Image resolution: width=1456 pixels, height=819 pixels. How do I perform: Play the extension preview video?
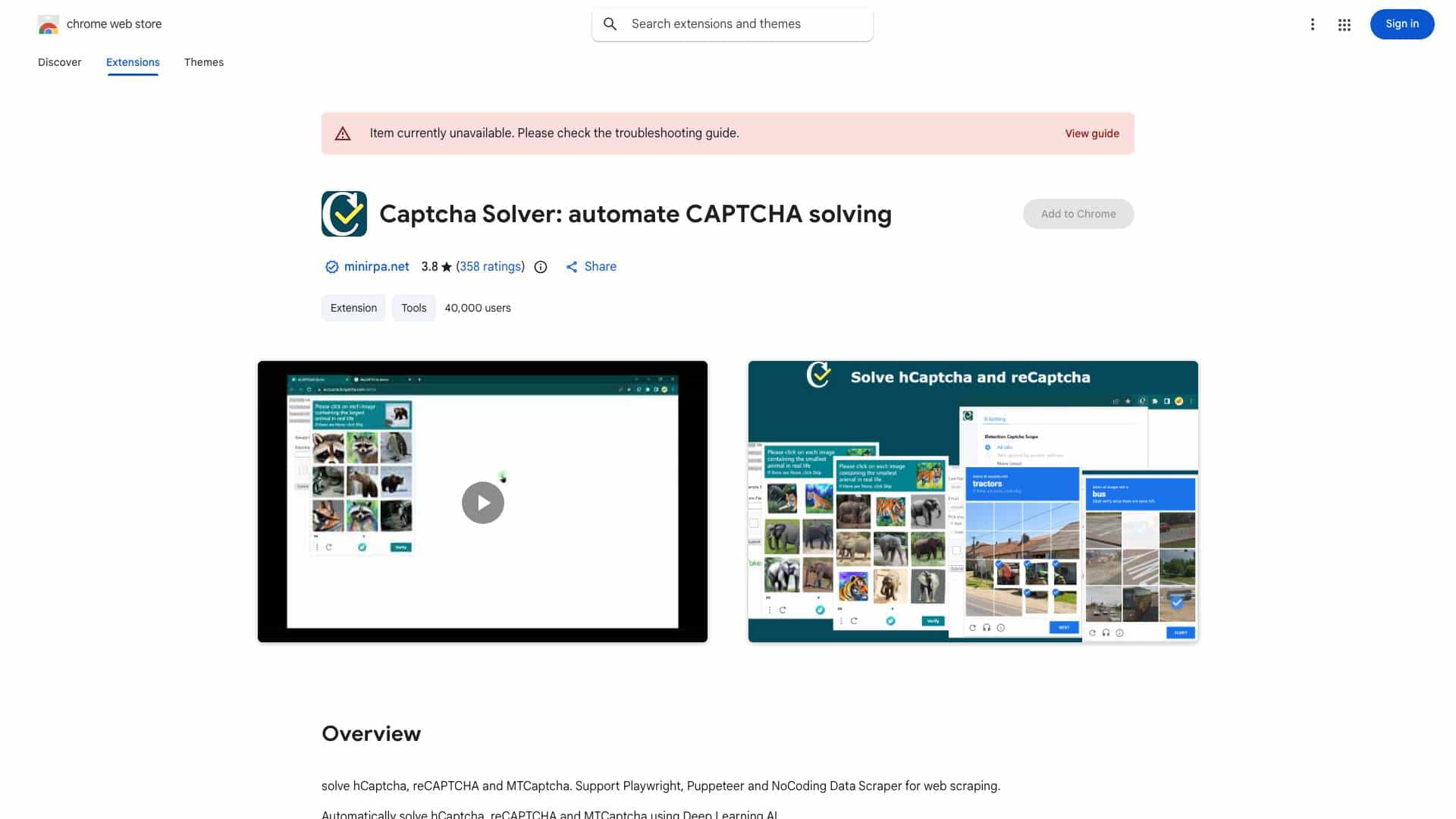coord(483,503)
